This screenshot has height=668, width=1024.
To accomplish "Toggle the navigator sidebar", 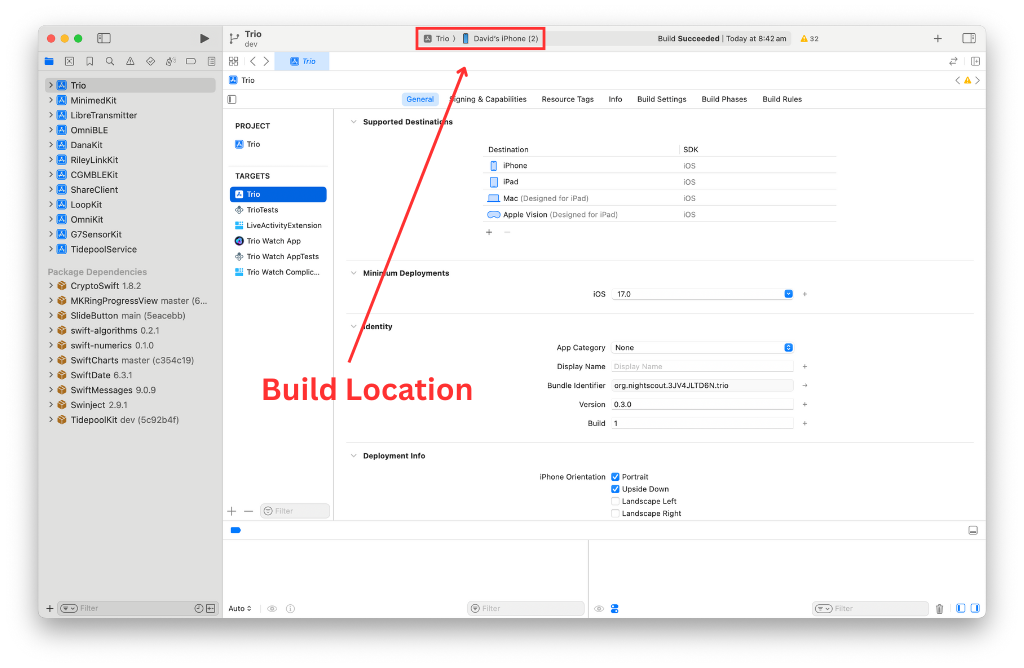I will [x=104, y=39].
